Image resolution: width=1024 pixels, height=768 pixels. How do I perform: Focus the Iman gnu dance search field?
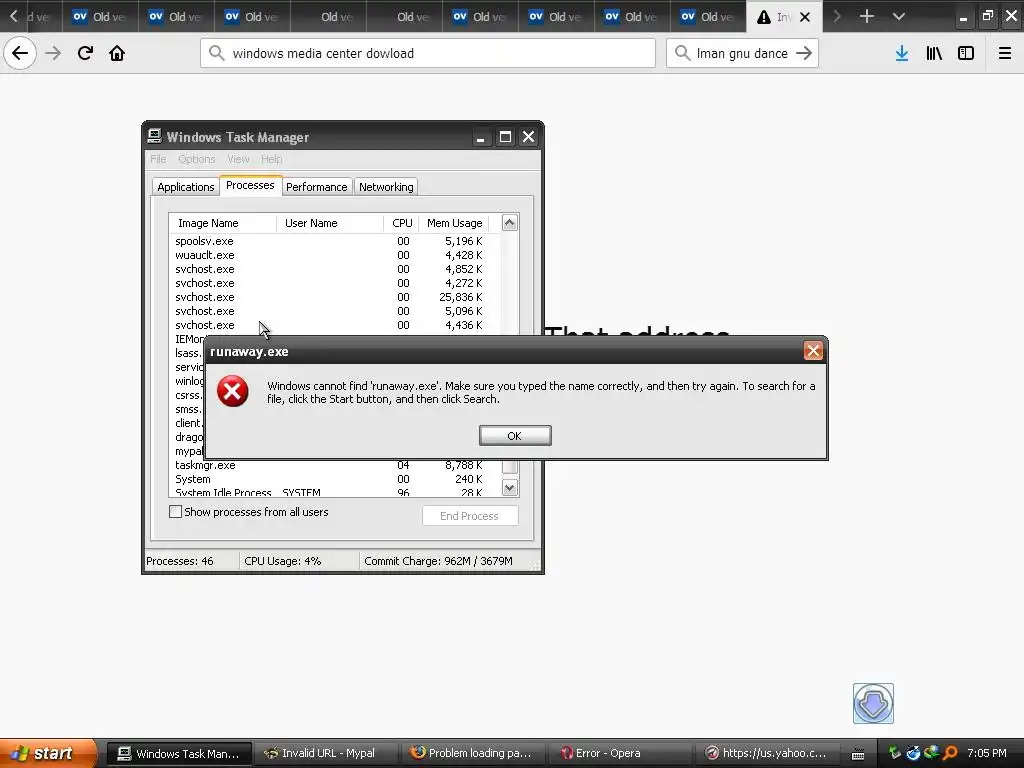pos(742,53)
